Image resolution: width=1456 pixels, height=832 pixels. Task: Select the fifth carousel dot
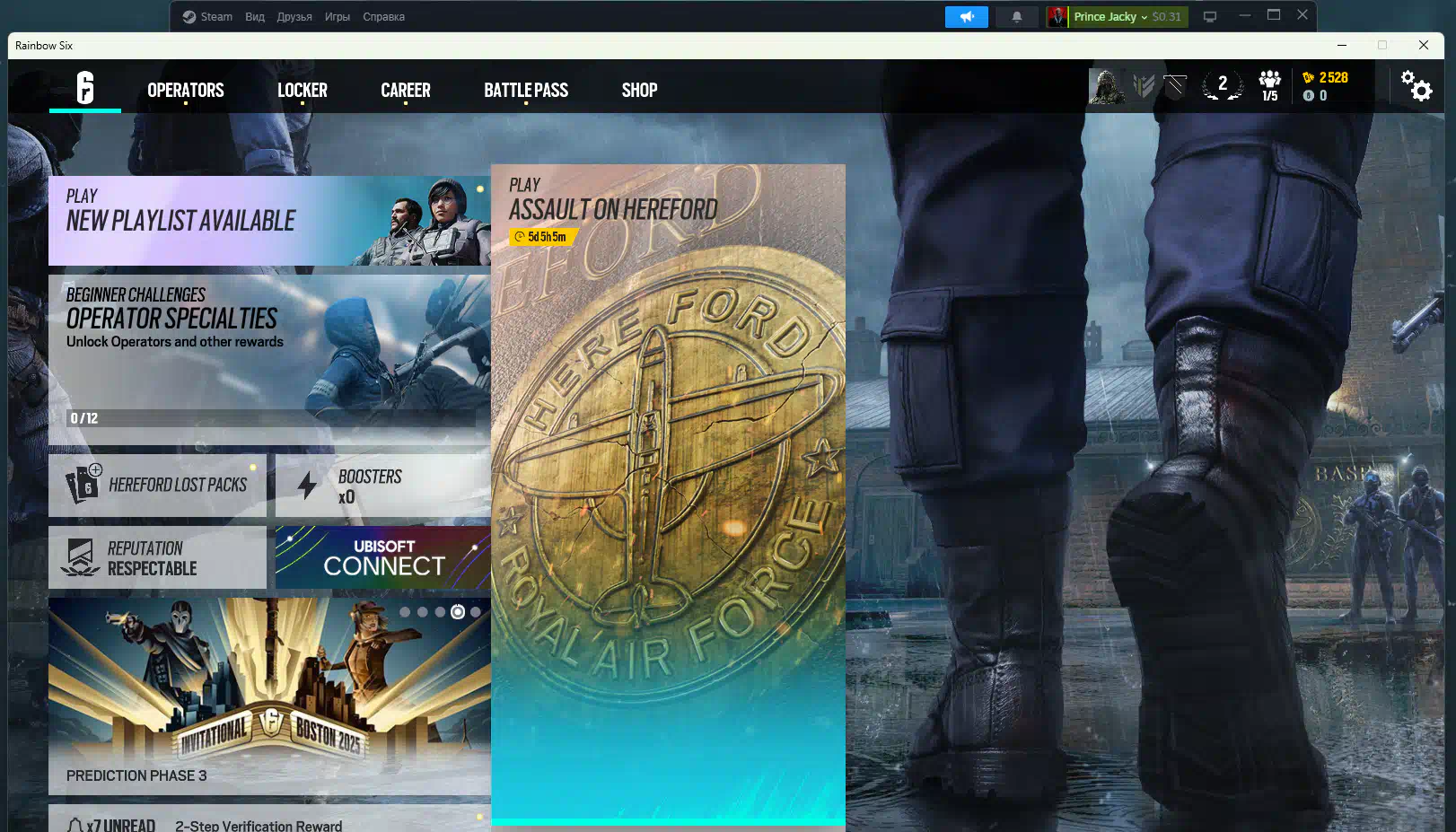476,612
